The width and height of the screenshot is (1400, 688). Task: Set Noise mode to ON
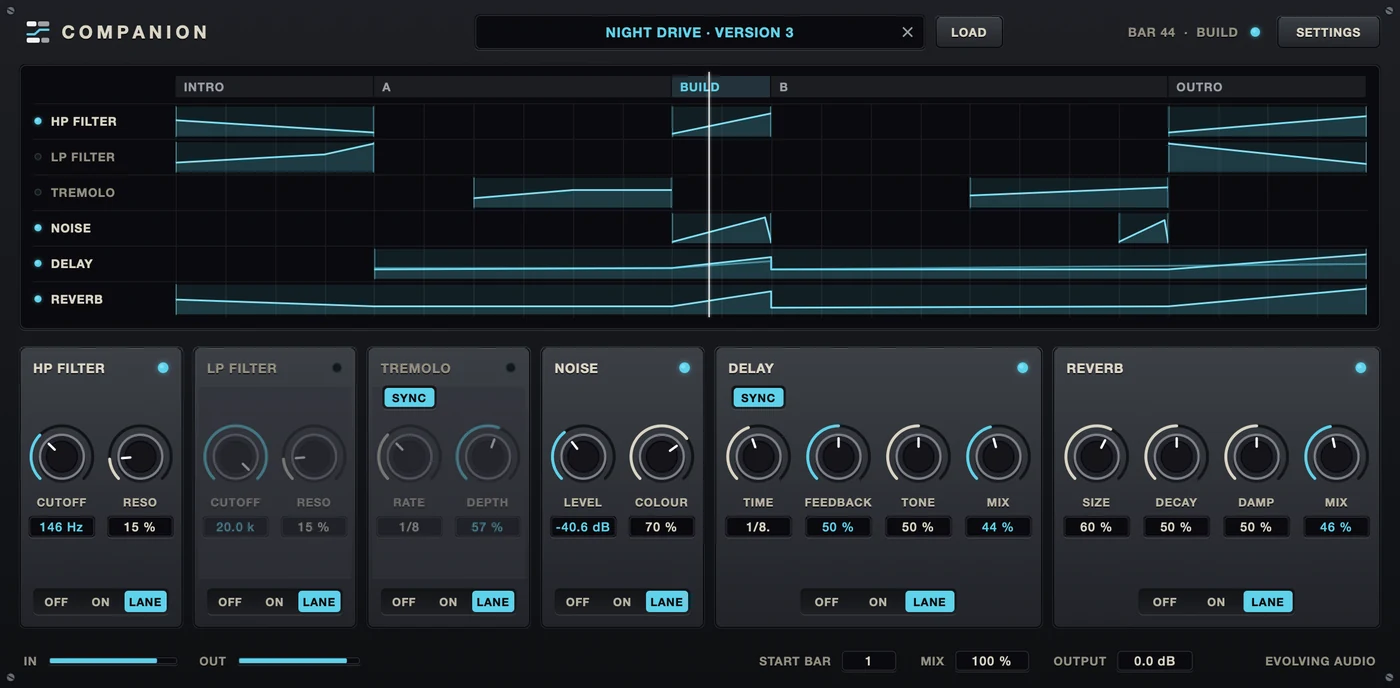point(622,602)
